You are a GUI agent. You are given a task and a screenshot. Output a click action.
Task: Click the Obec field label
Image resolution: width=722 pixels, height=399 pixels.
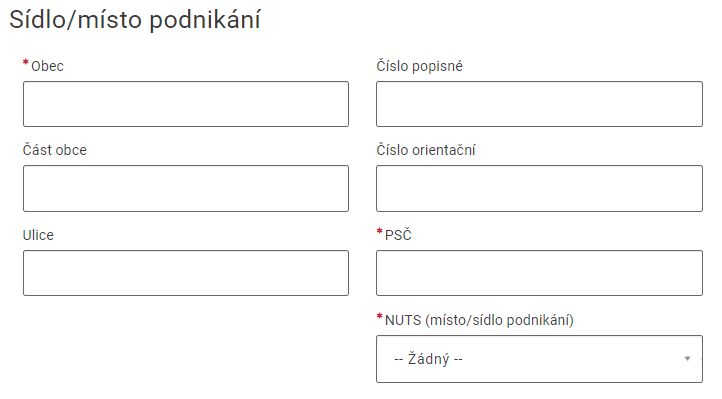point(47,66)
